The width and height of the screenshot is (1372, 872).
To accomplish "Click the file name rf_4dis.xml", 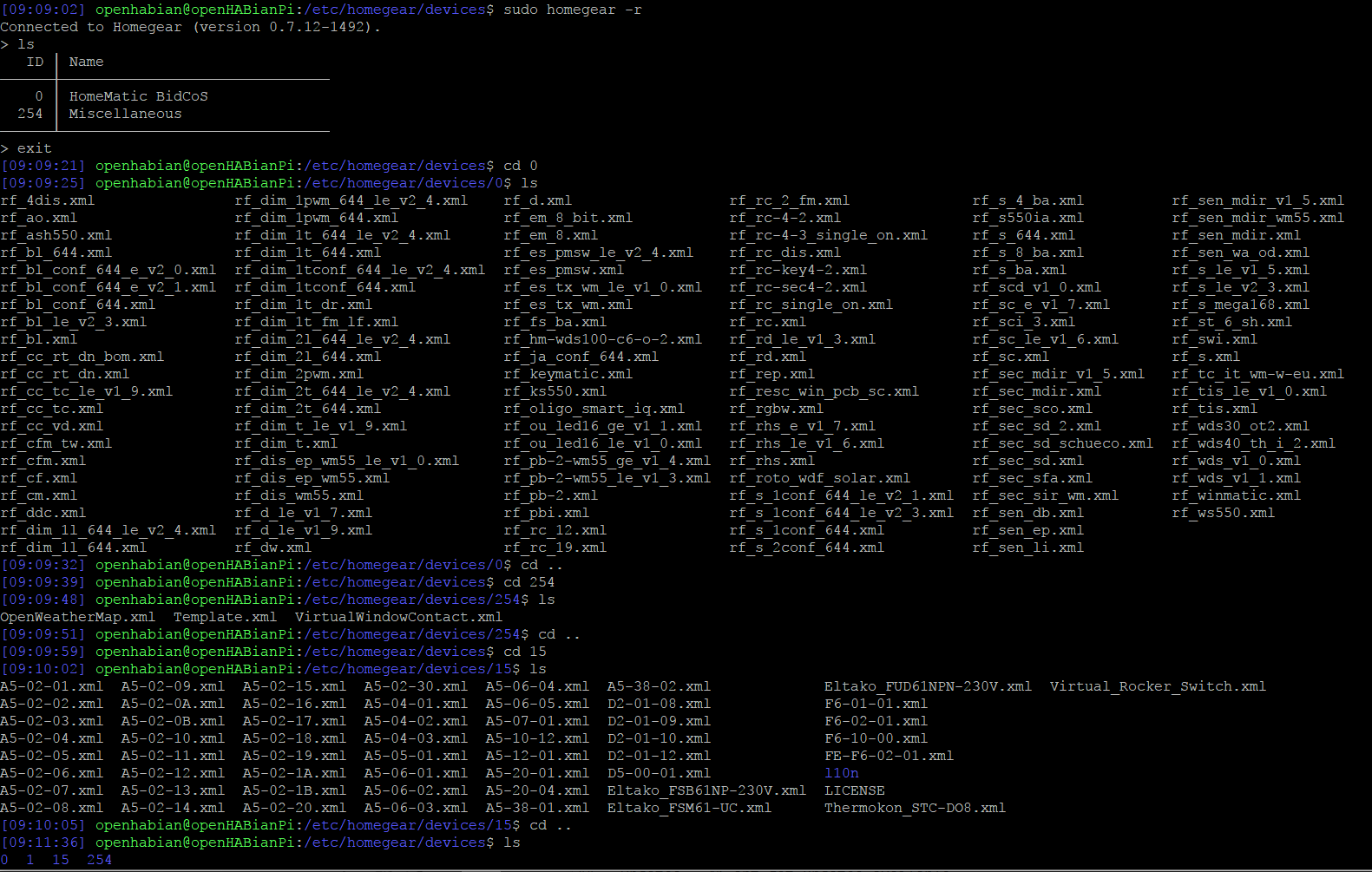I will [x=48, y=200].
